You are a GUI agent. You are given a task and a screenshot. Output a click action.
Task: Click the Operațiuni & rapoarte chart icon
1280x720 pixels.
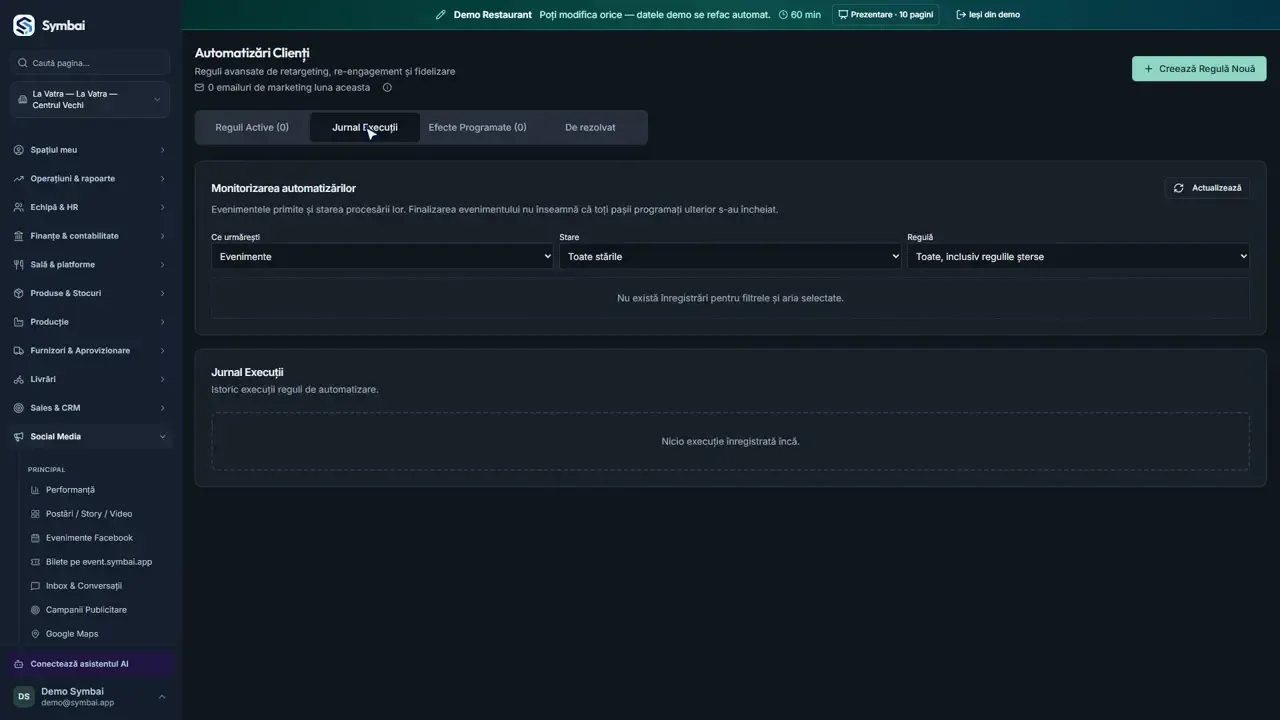click(x=19, y=179)
